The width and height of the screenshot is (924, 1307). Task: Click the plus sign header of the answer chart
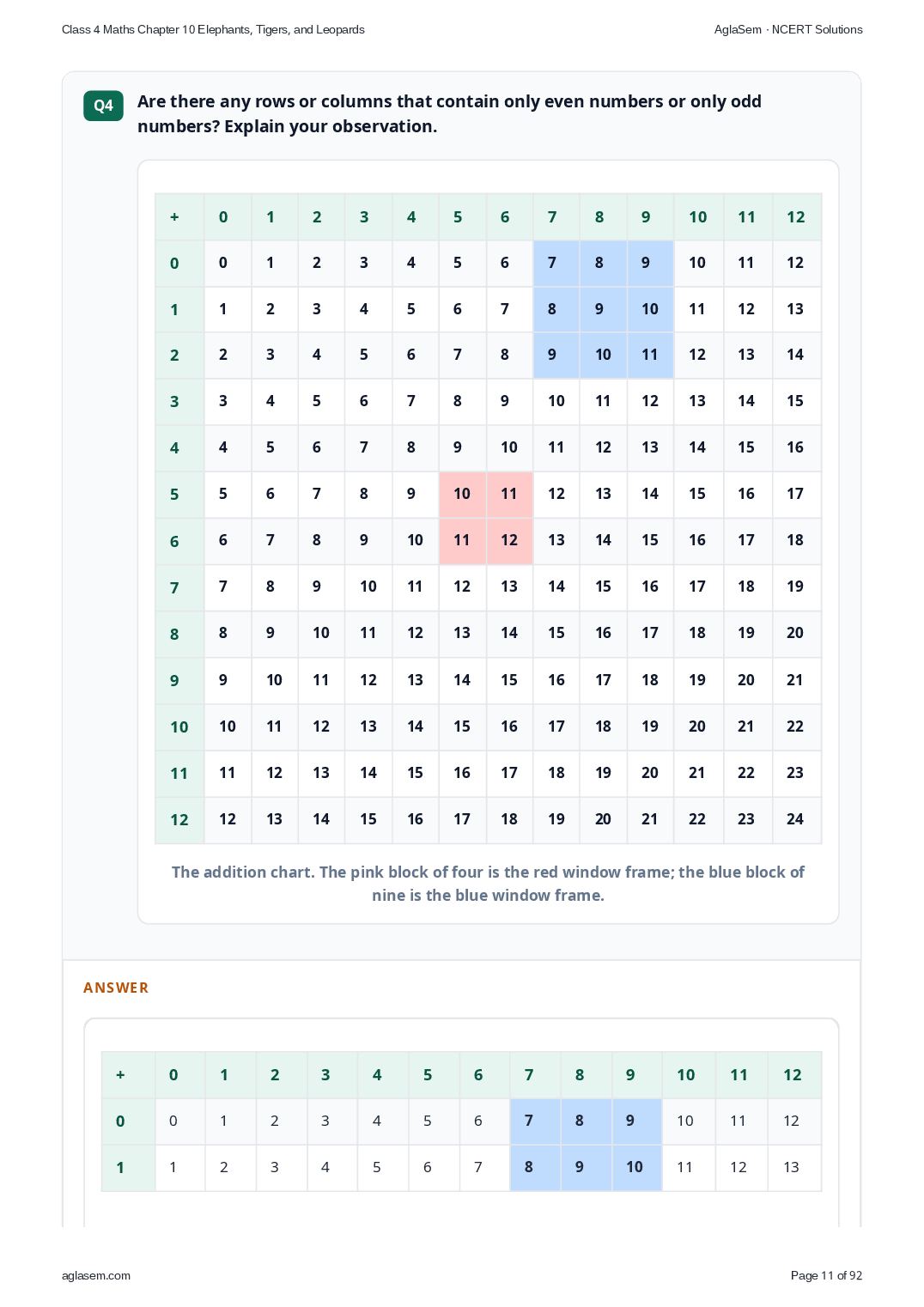120,1074
